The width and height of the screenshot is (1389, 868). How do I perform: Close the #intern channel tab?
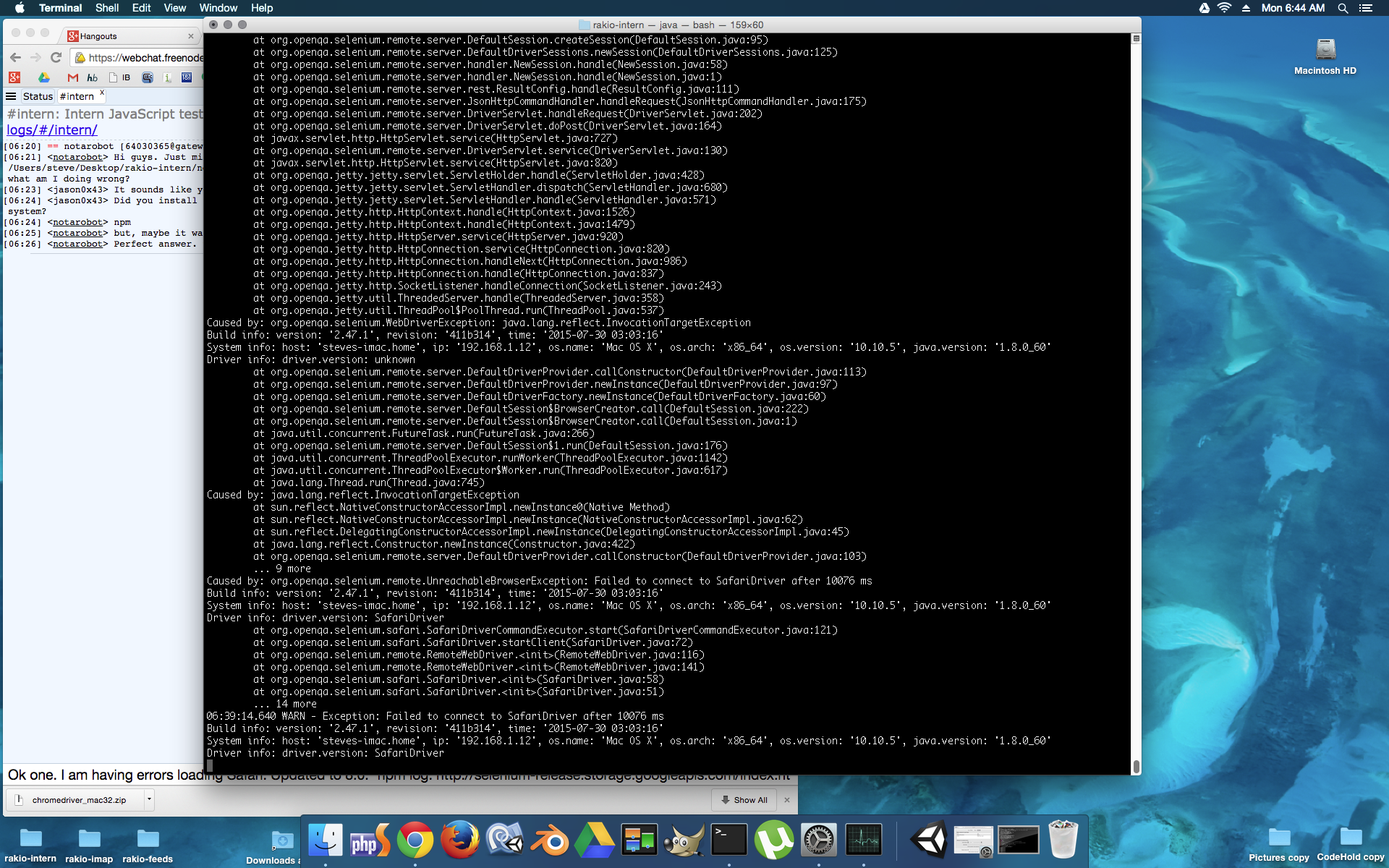(x=102, y=93)
